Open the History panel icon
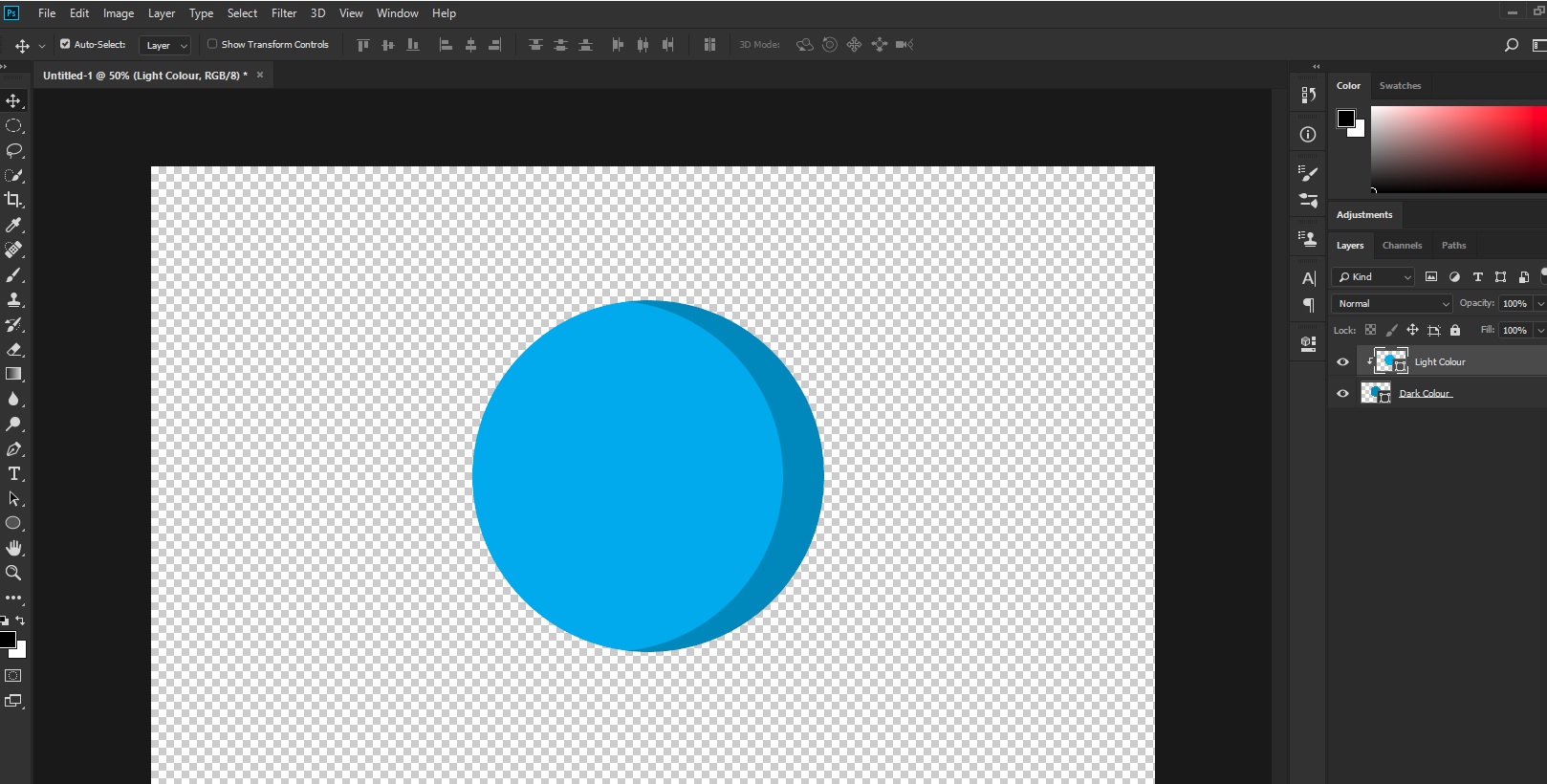The image size is (1547, 784). [x=1308, y=95]
